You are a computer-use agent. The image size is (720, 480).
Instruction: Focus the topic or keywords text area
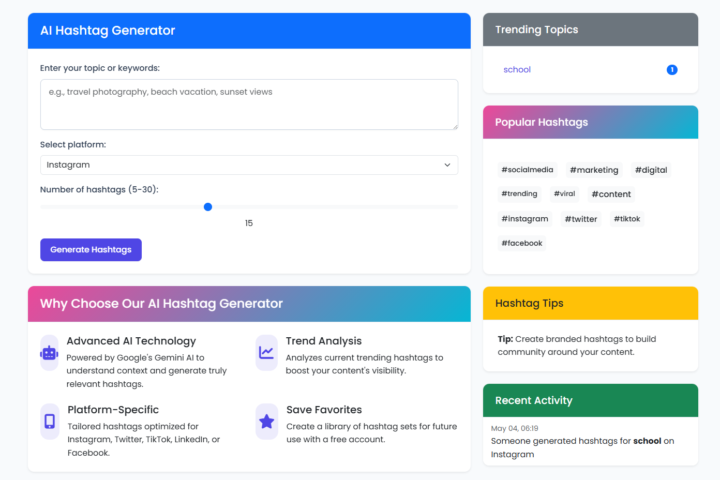point(249,104)
